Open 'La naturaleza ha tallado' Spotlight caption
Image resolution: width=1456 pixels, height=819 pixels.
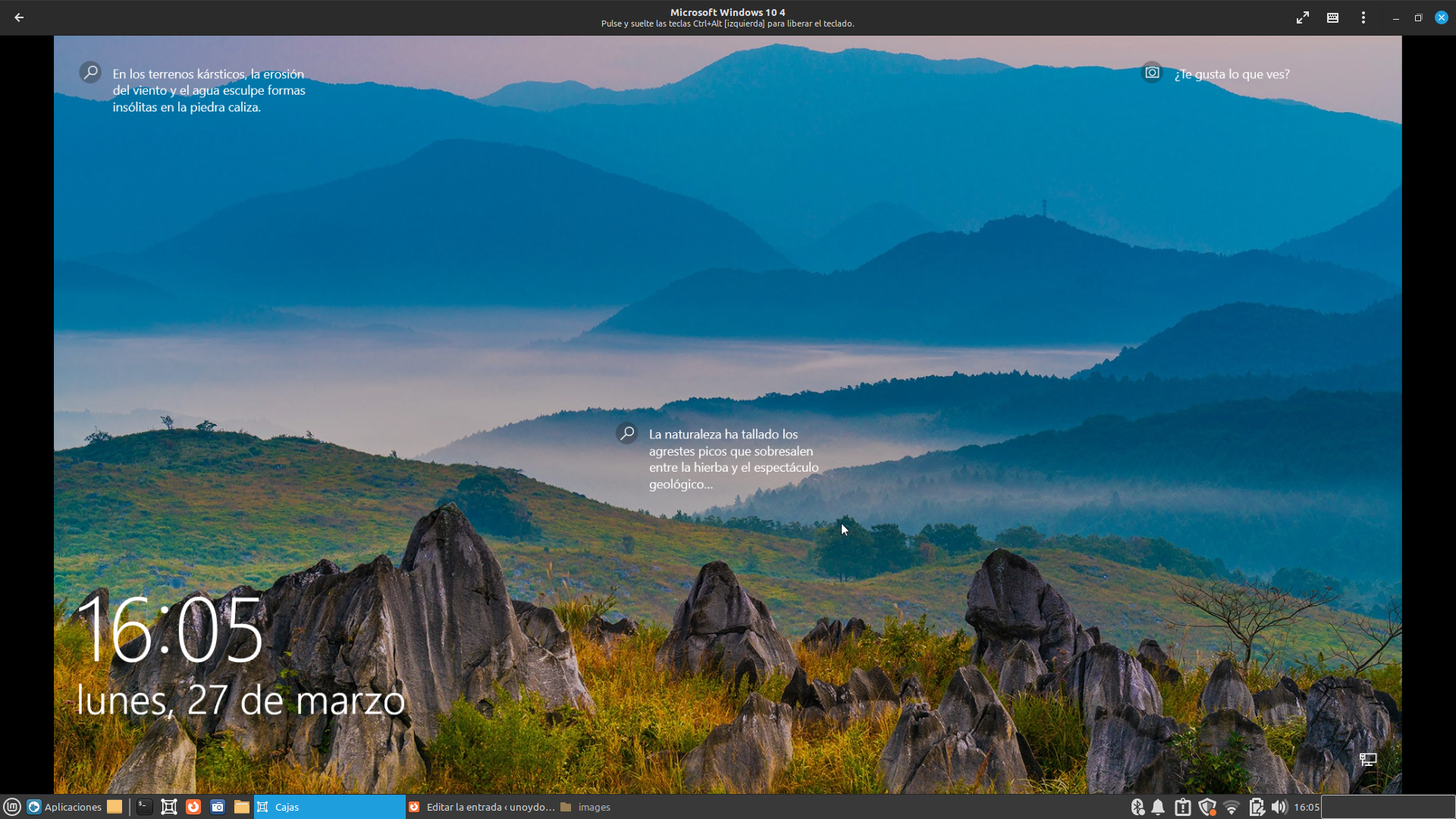733,459
